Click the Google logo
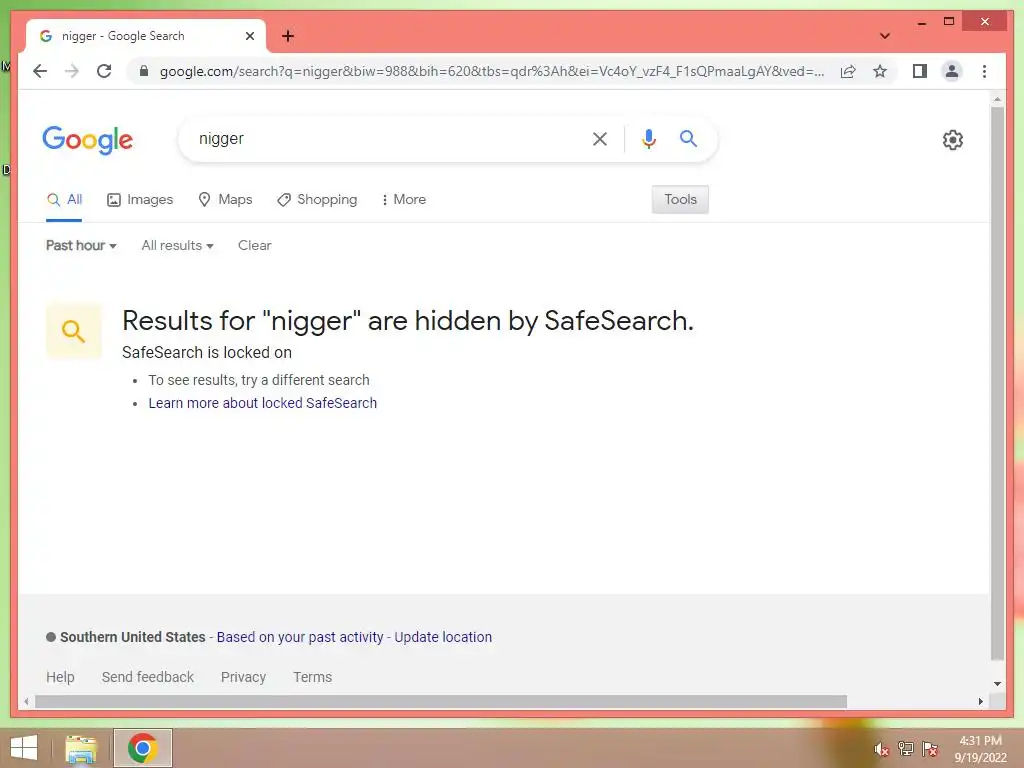1024x768 pixels. 88,140
